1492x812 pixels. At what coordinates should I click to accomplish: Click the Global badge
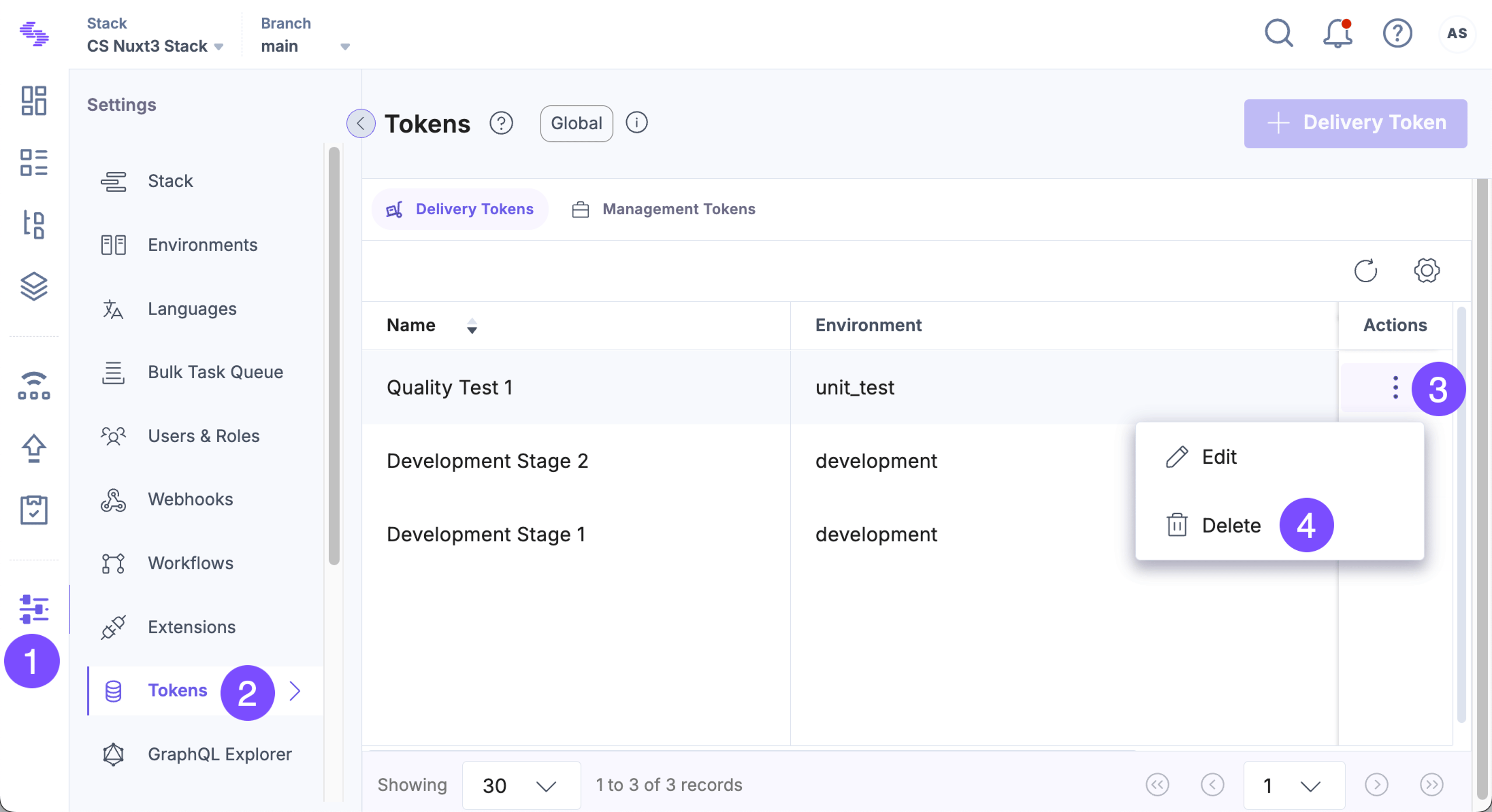(576, 123)
